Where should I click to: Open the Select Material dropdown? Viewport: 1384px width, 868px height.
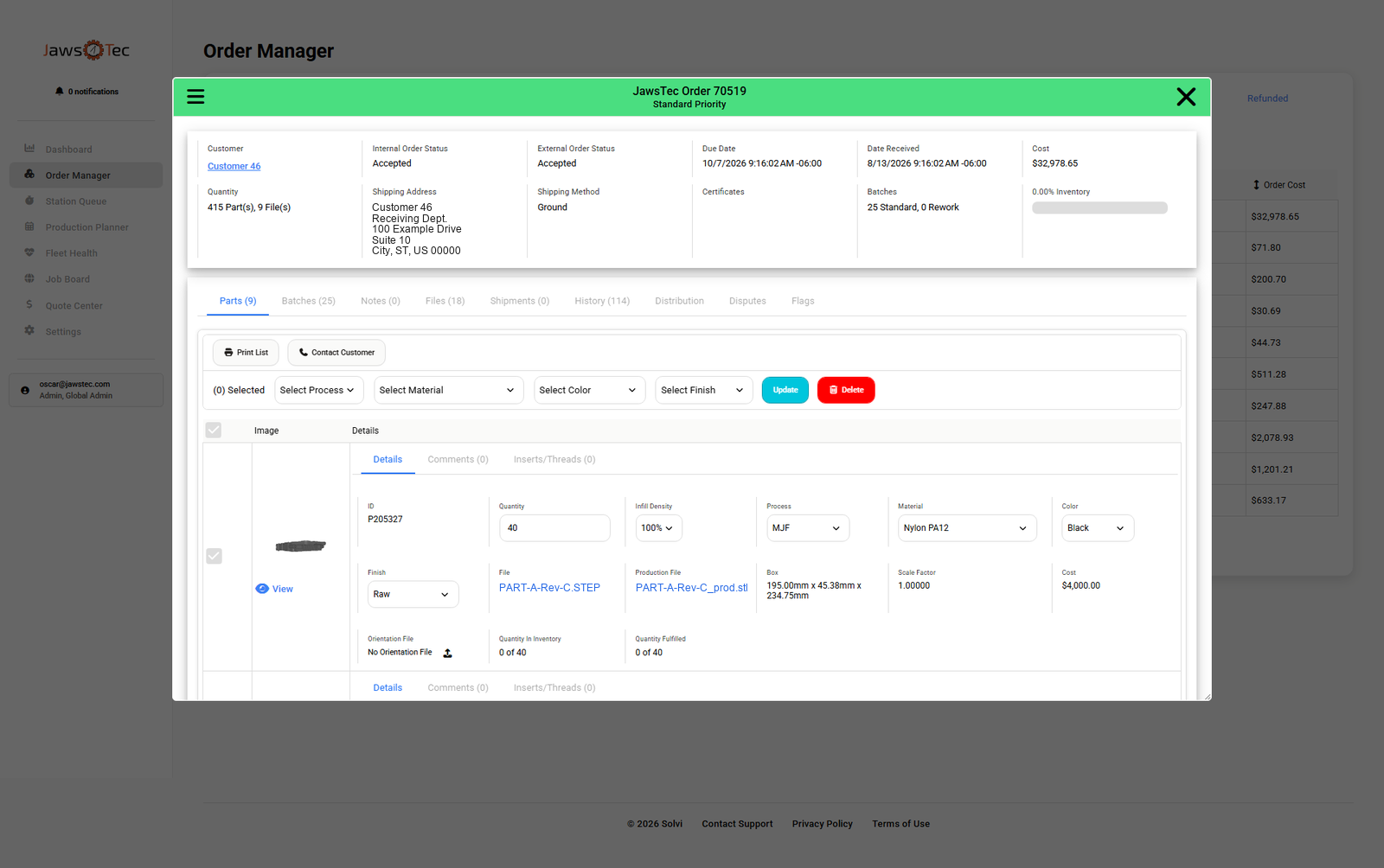point(449,390)
